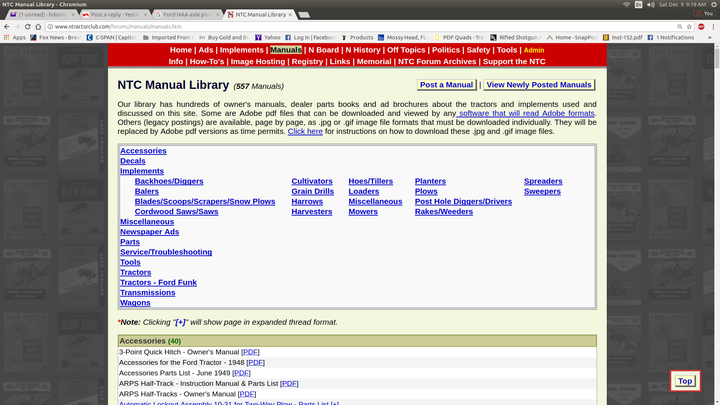Open the adblock extension icon
The image size is (720, 405).
[701, 27]
